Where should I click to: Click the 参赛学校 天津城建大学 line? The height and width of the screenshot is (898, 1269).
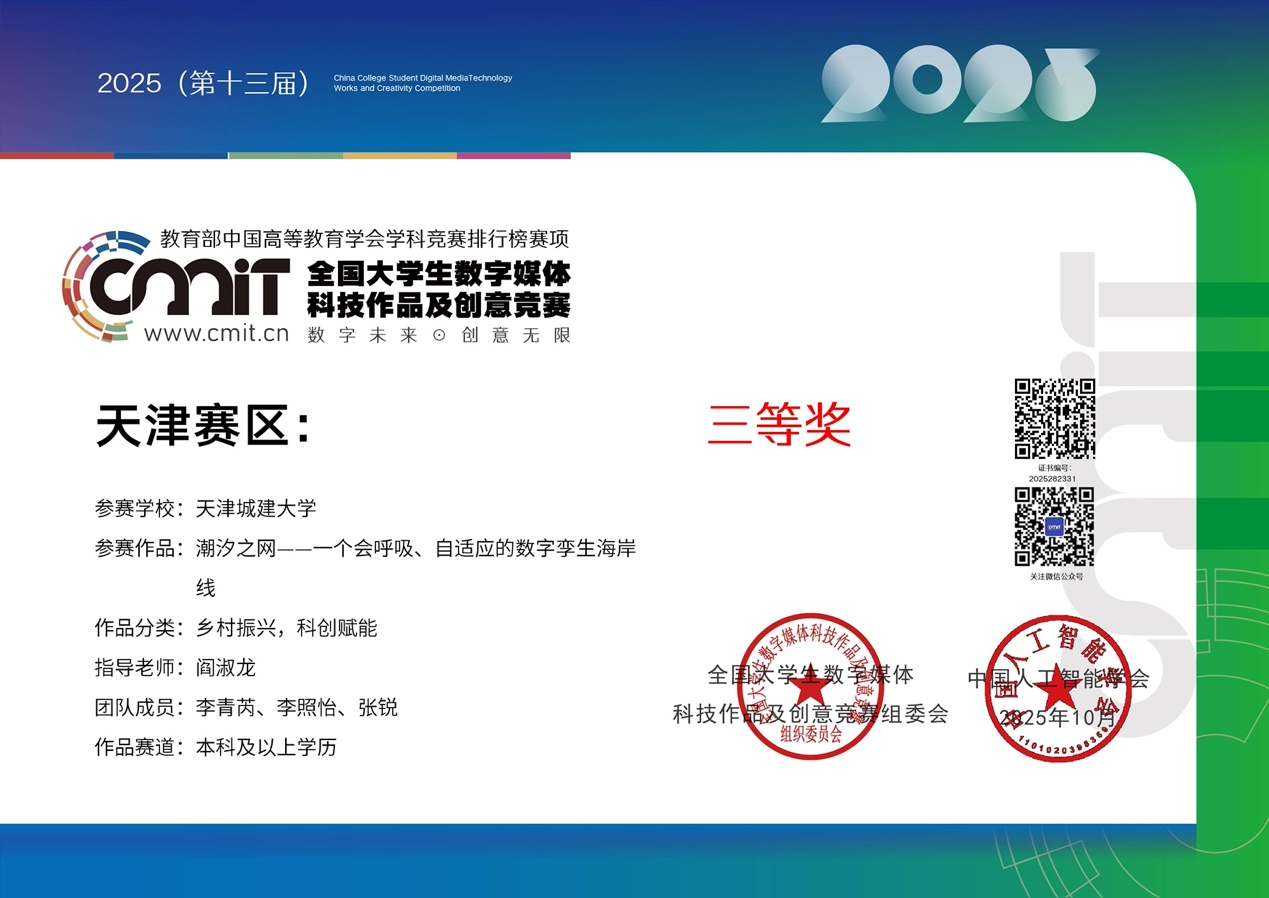205,508
